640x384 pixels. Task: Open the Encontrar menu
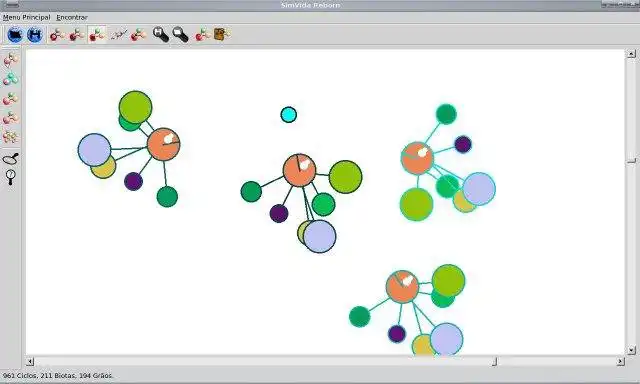72,18
